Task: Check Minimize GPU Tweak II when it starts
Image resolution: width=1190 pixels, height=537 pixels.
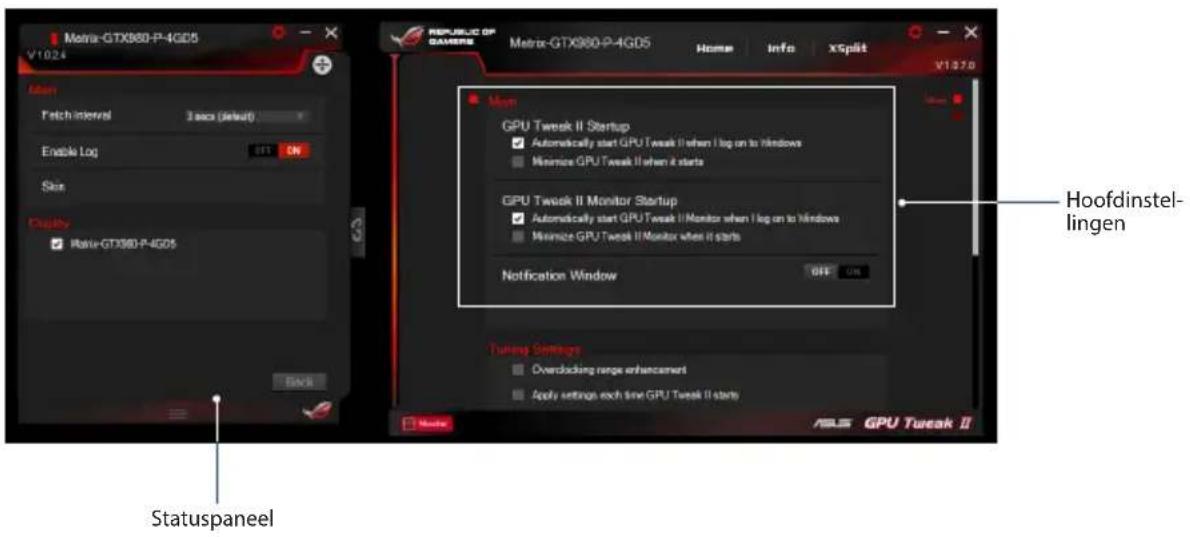Action: point(517,162)
